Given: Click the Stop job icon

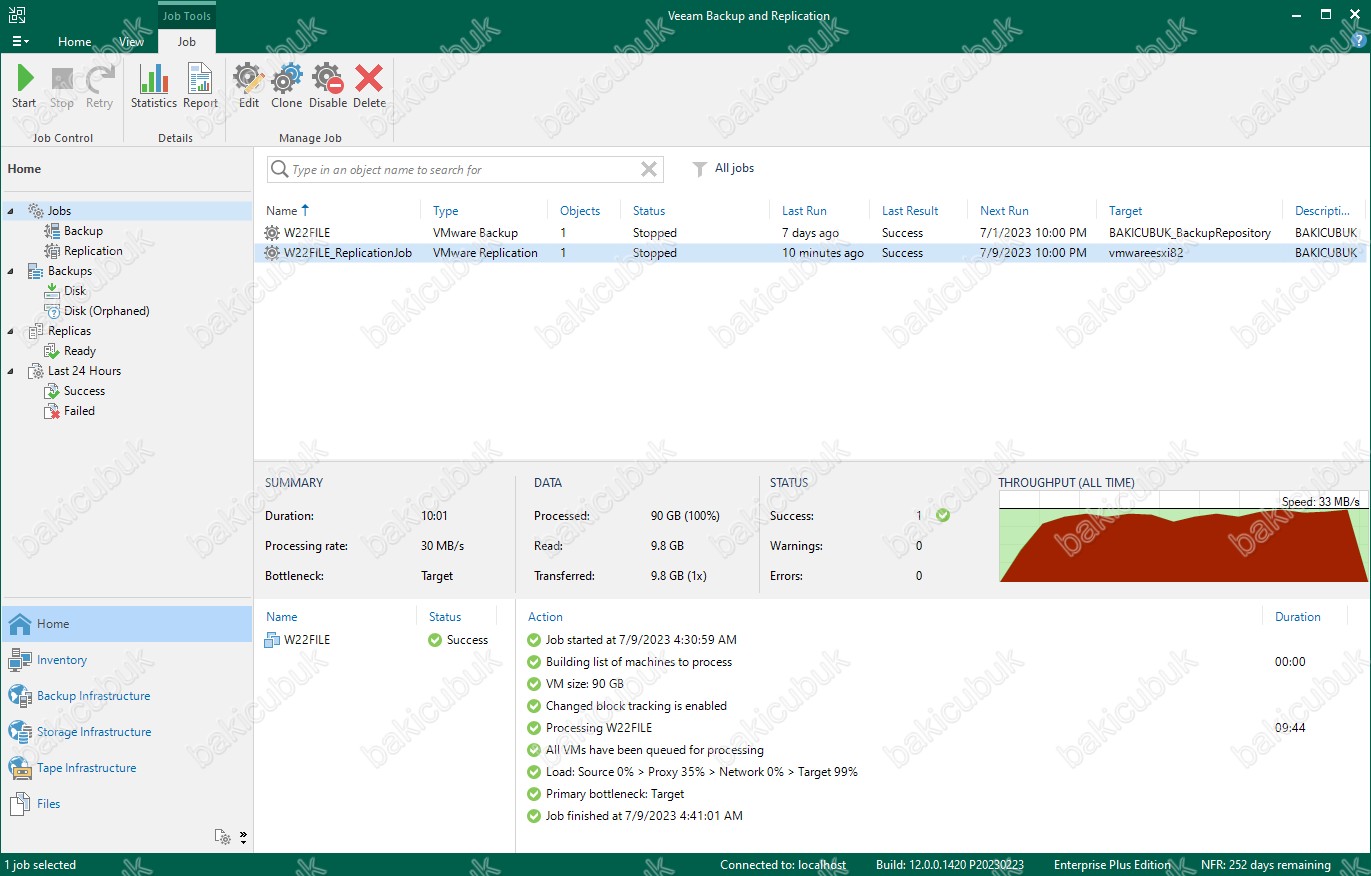Looking at the screenshot, I should (62, 86).
